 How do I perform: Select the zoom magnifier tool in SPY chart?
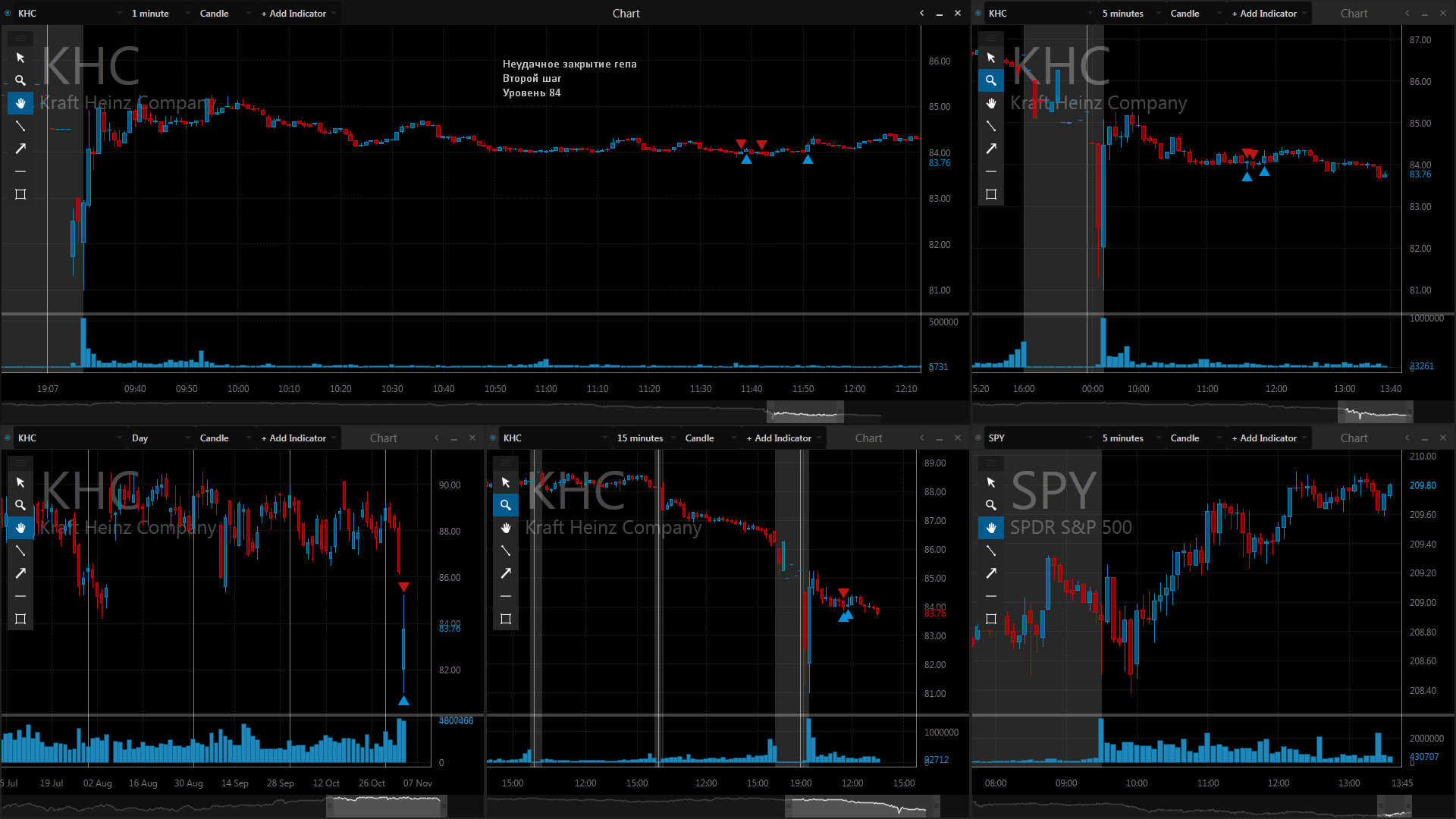[x=991, y=505]
